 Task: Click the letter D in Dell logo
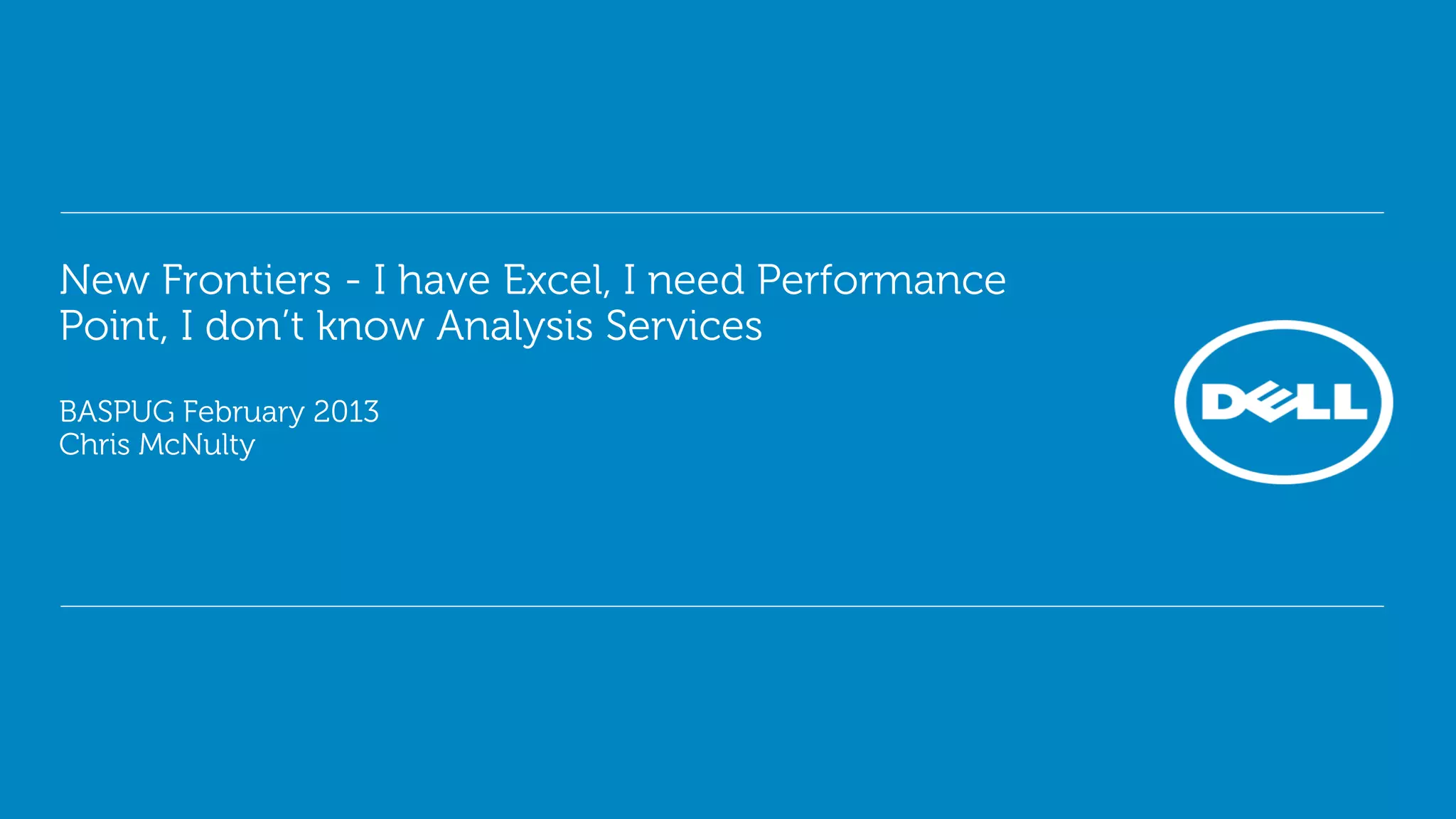click(1224, 403)
